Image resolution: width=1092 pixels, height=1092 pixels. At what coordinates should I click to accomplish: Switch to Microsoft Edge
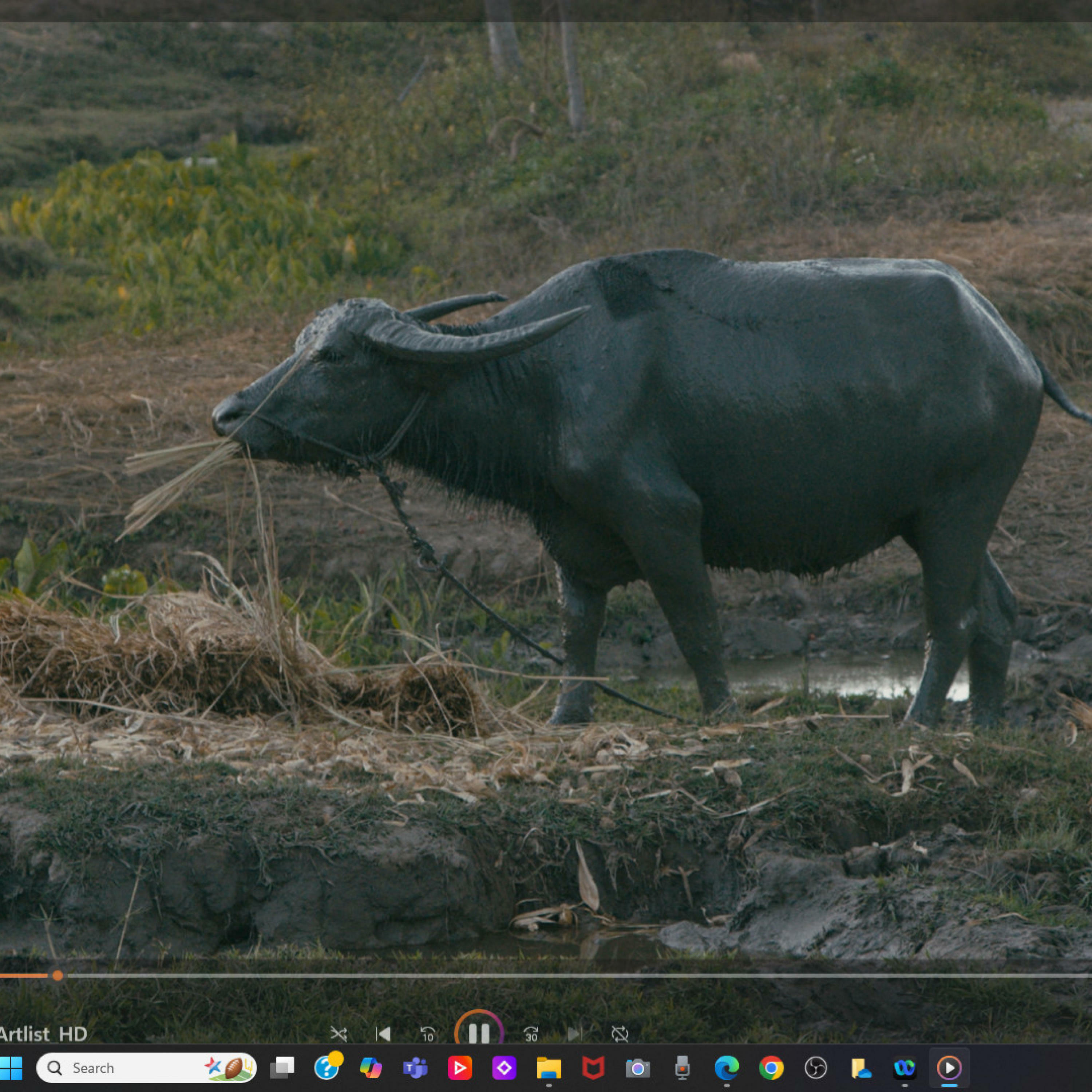point(726,1068)
